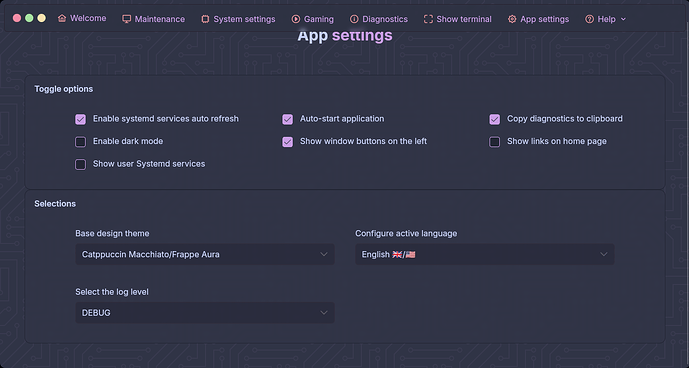Enable the dark mode checkbox

click(x=80, y=142)
